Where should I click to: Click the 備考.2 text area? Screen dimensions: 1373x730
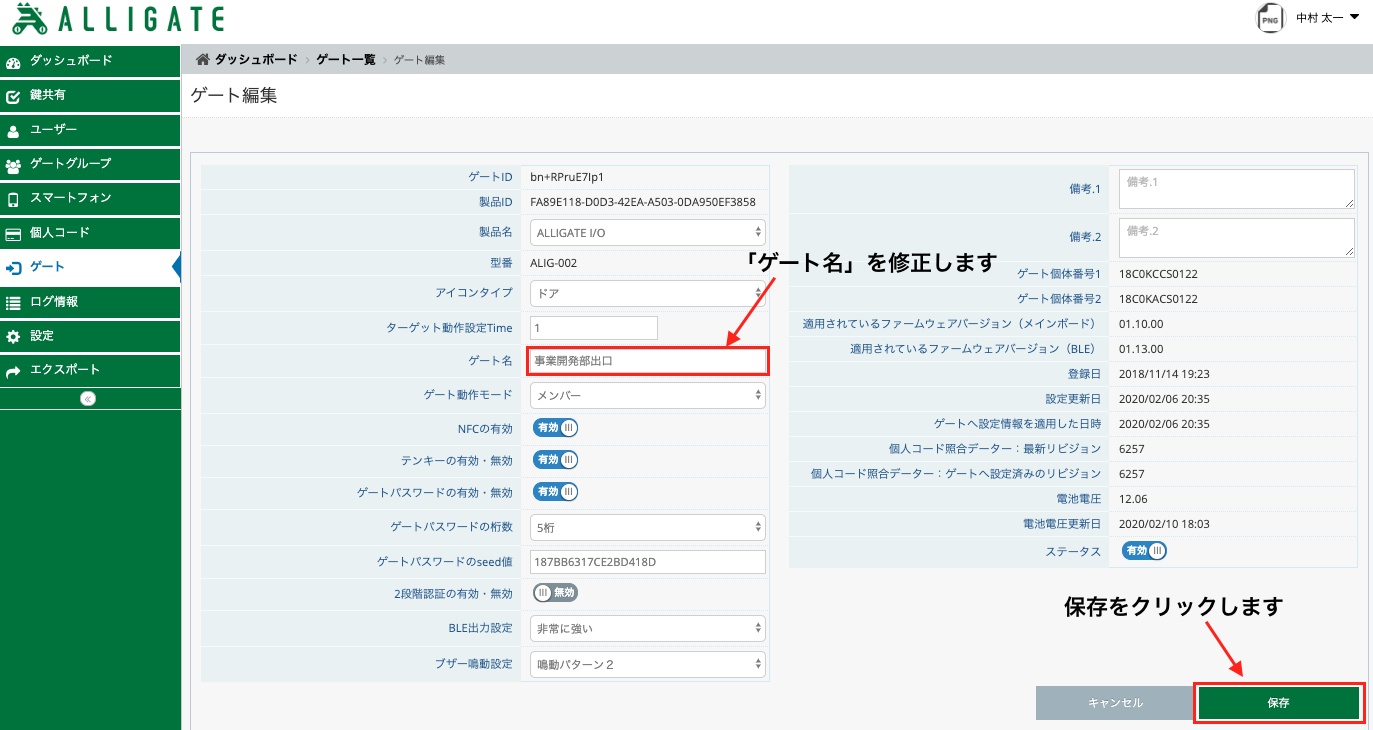(x=1236, y=238)
